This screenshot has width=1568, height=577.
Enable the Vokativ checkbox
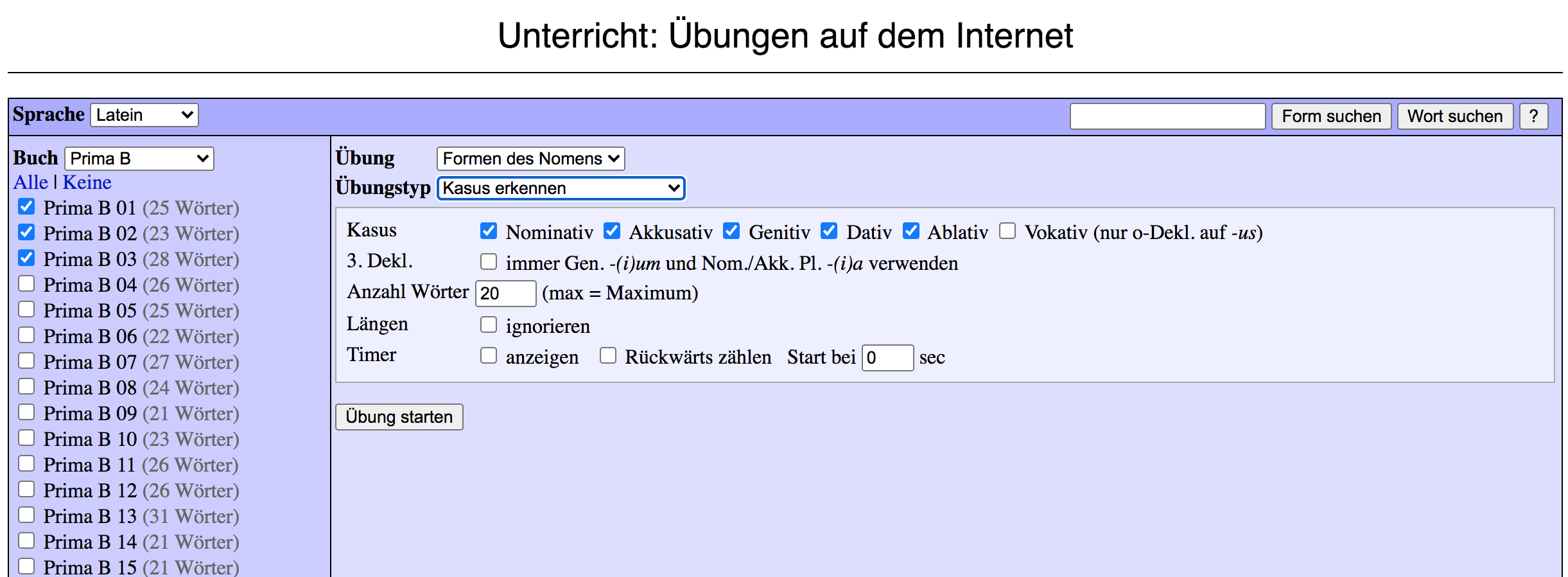(1007, 231)
